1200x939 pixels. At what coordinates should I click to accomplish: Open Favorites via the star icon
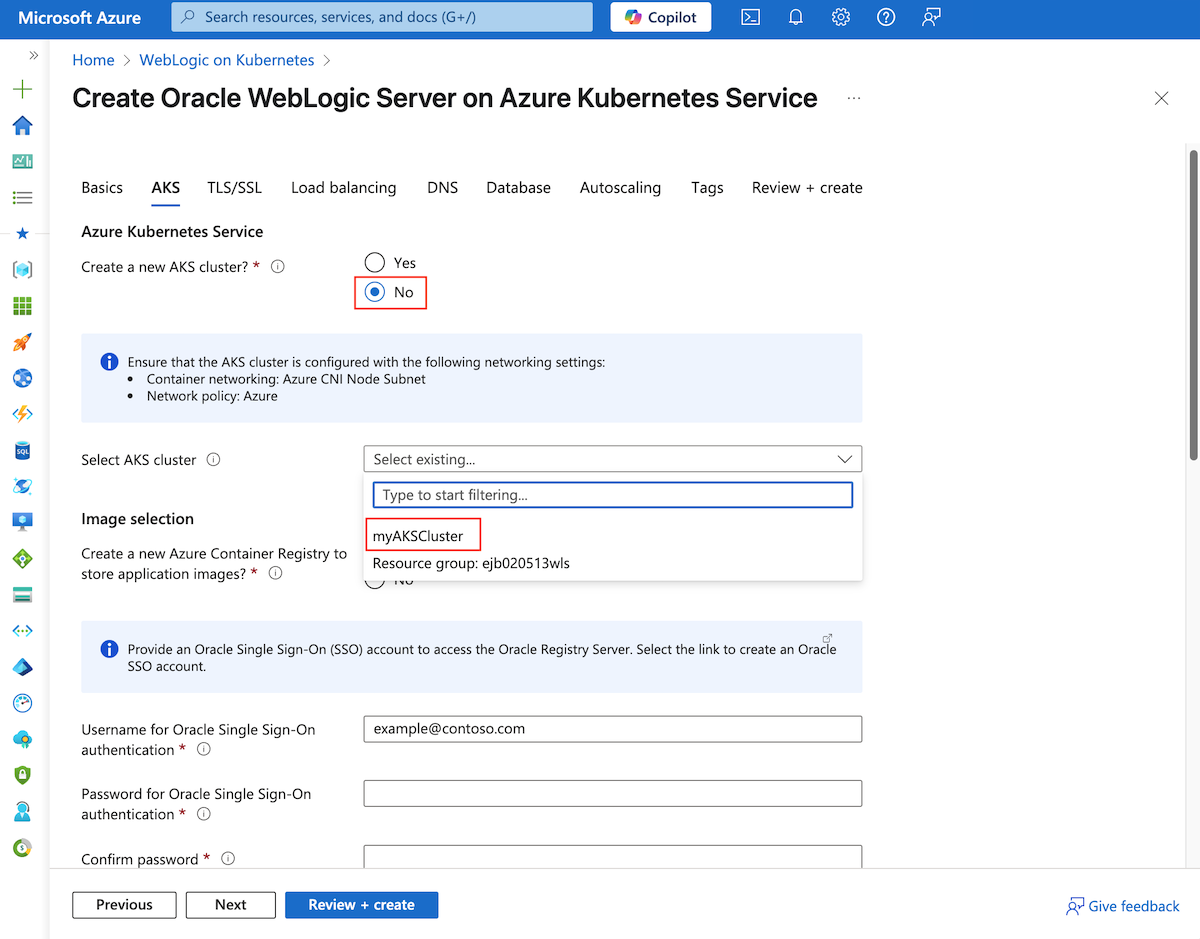point(21,233)
